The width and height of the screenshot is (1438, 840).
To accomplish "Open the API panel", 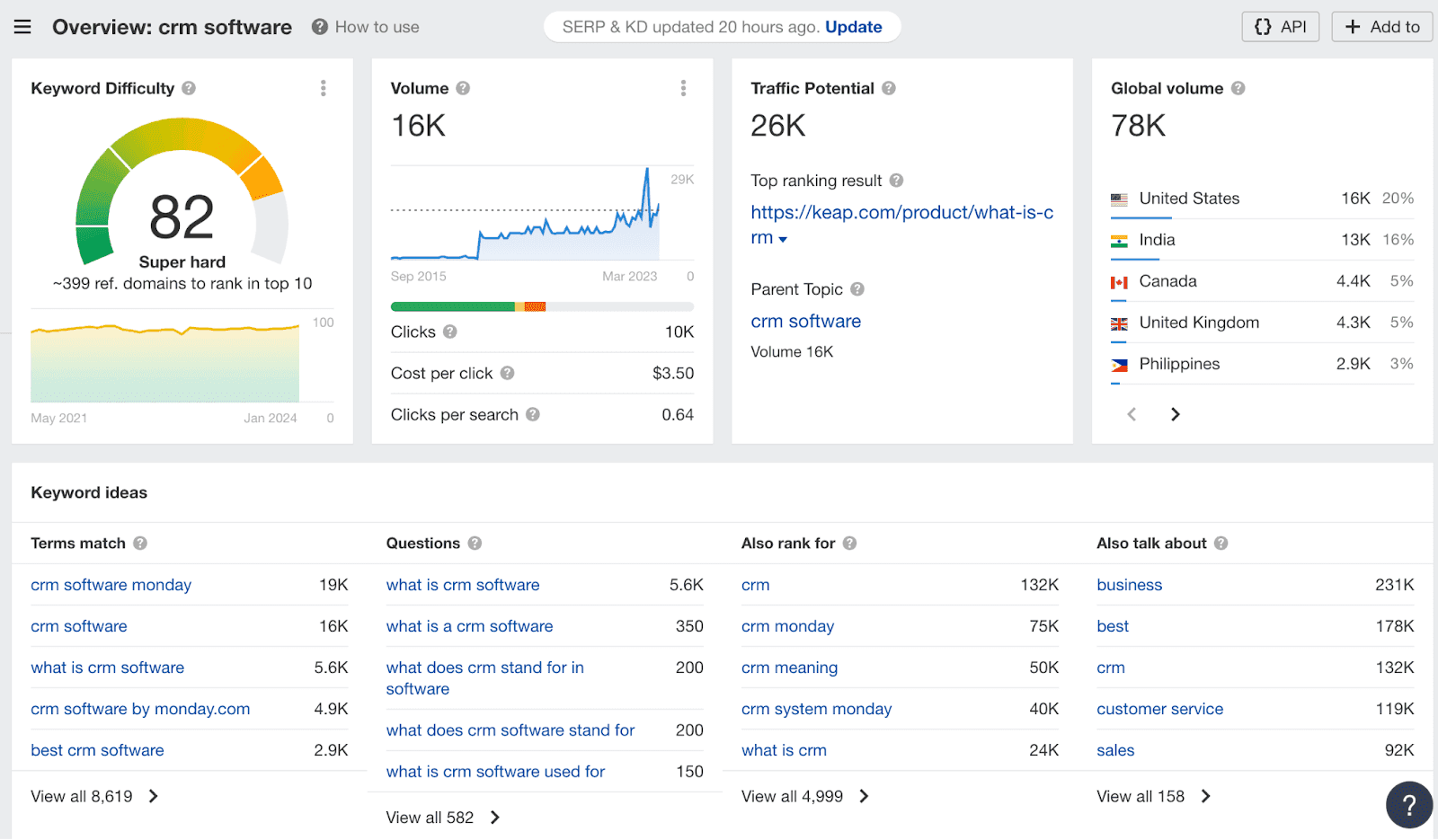I will tap(1280, 26).
